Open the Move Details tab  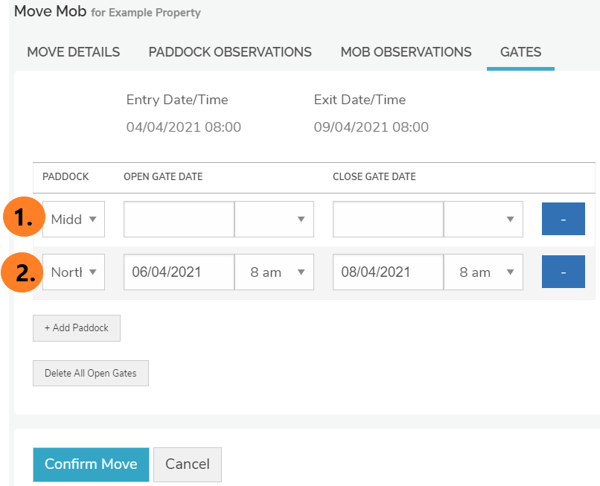pyautogui.click(x=73, y=52)
